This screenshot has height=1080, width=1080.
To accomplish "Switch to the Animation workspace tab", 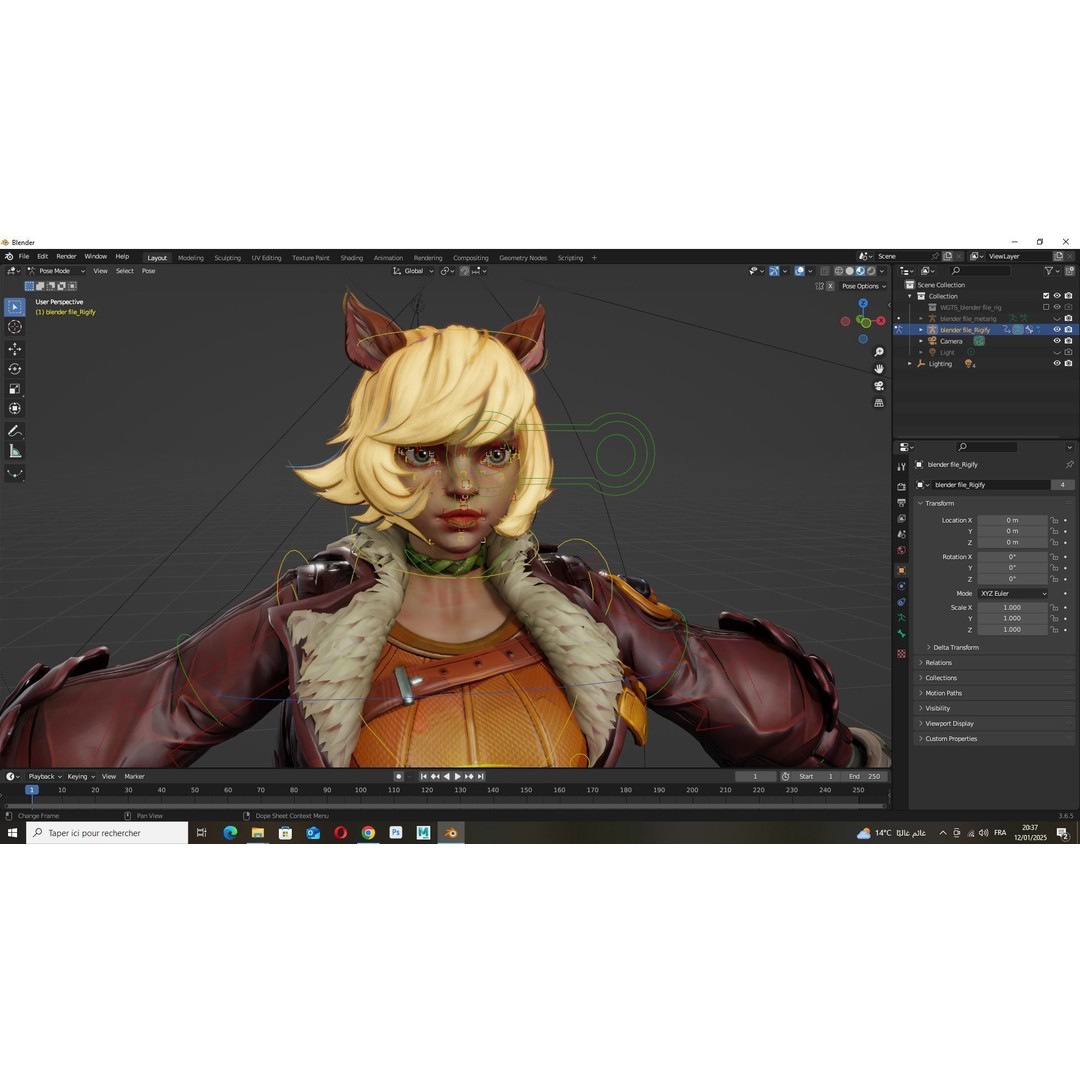I will coord(388,258).
